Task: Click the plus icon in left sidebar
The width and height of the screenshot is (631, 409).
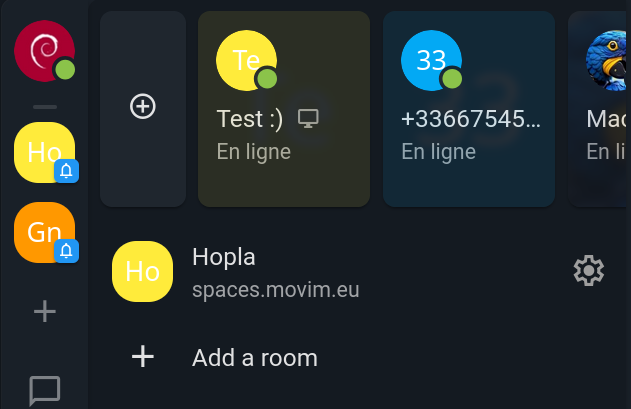Action: pyautogui.click(x=44, y=312)
